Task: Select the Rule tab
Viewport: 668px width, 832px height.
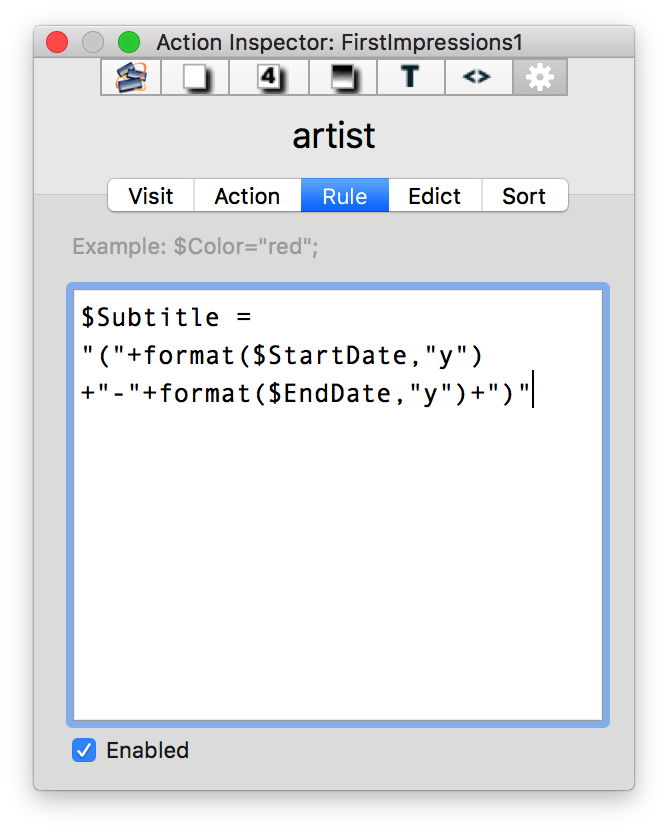Action: [344, 196]
